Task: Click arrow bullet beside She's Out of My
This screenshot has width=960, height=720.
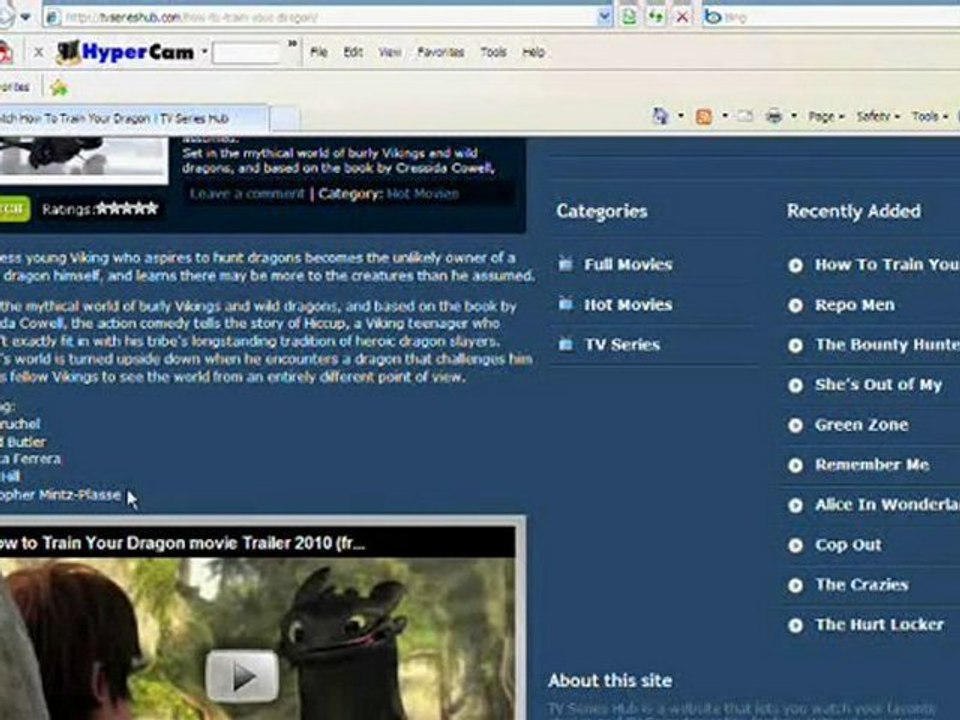Action: [795, 385]
